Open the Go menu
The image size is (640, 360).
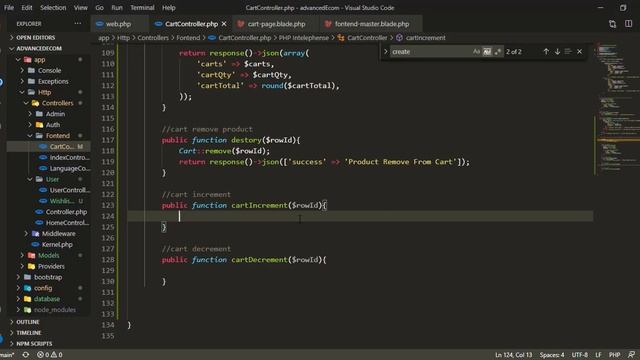coord(99,8)
